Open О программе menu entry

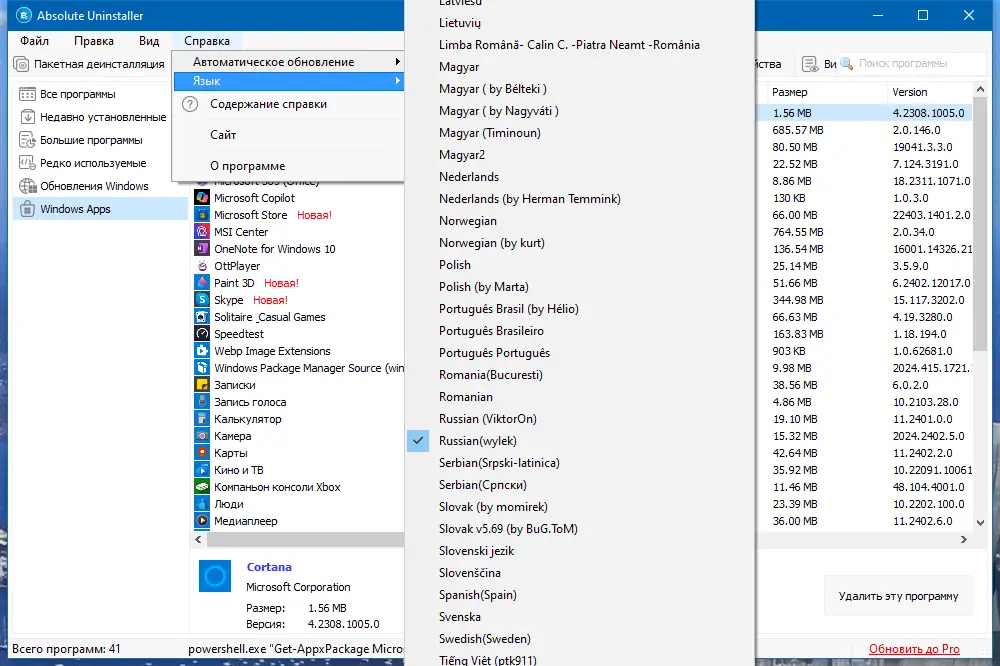[247, 166]
